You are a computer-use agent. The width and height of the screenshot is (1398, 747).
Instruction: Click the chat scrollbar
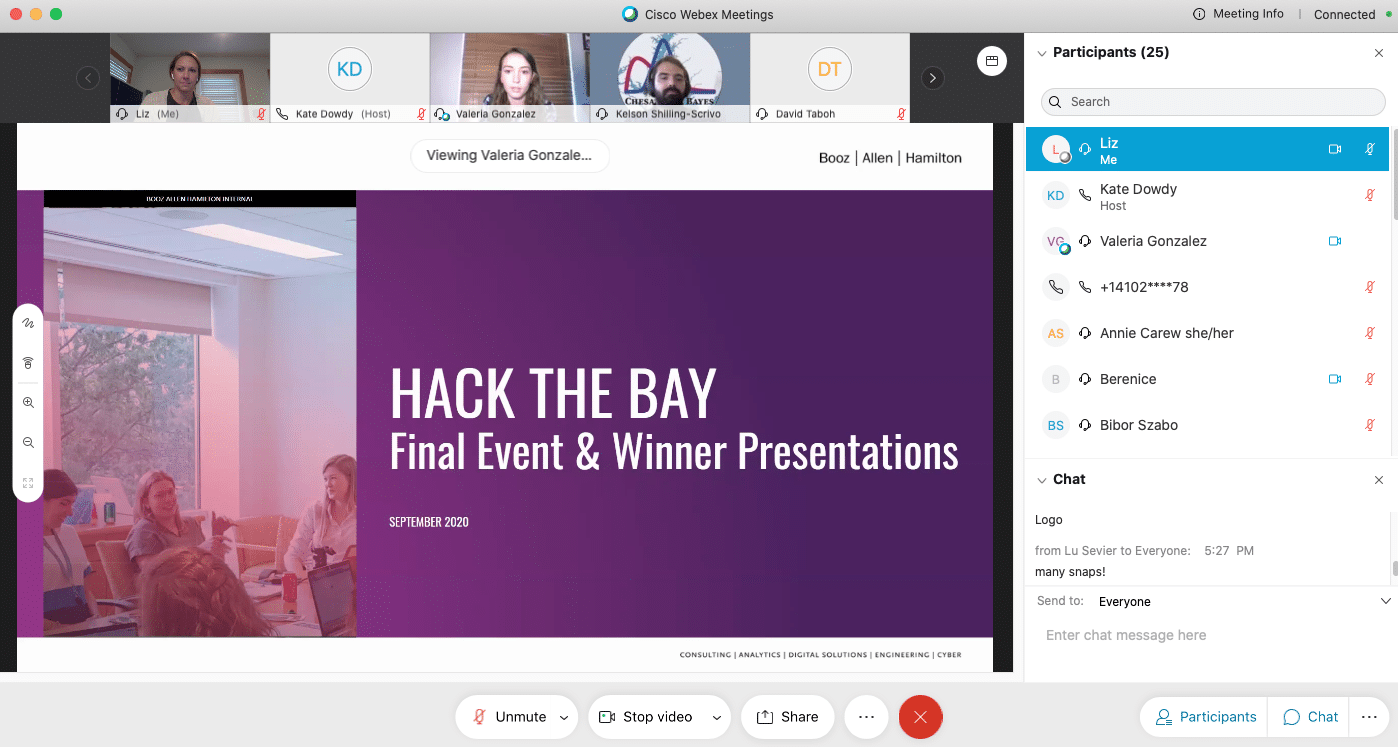pyautogui.click(x=1394, y=569)
